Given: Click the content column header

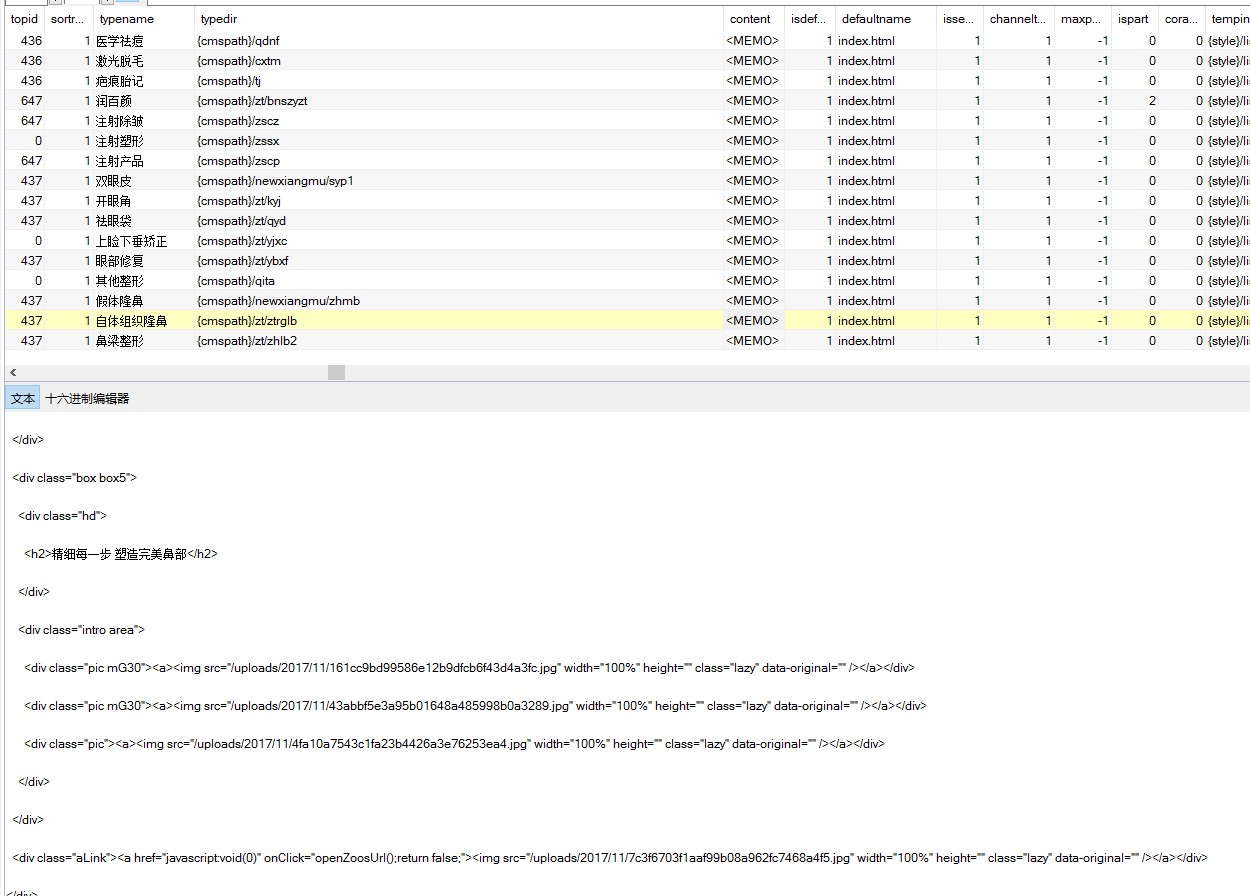Looking at the screenshot, I should coord(753,19).
